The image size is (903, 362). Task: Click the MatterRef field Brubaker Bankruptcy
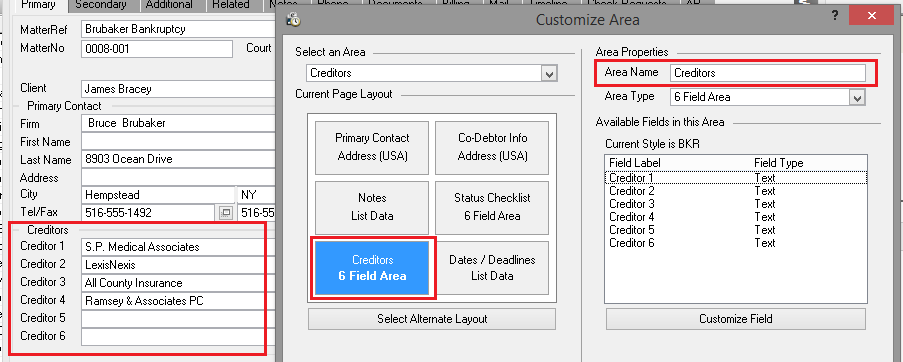click(x=179, y=28)
